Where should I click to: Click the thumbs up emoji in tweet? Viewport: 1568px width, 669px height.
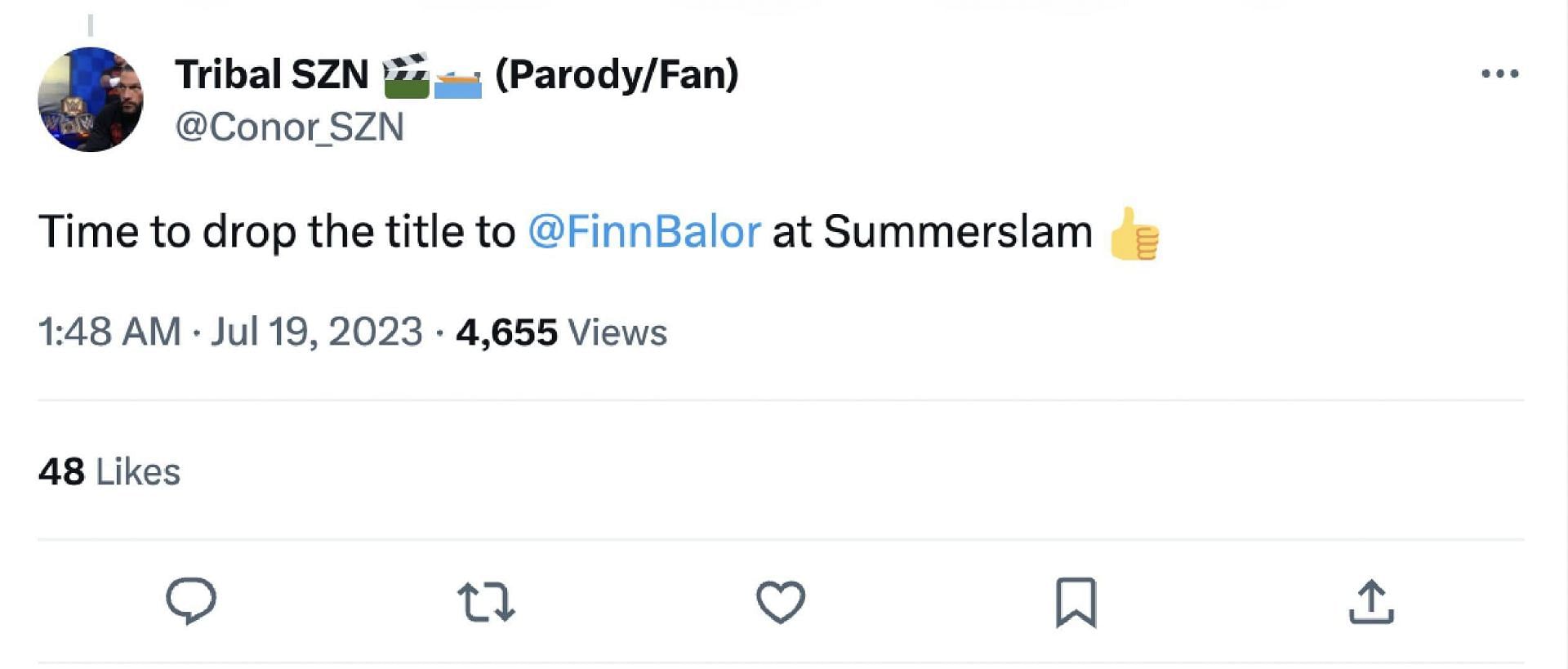(1134, 234)
